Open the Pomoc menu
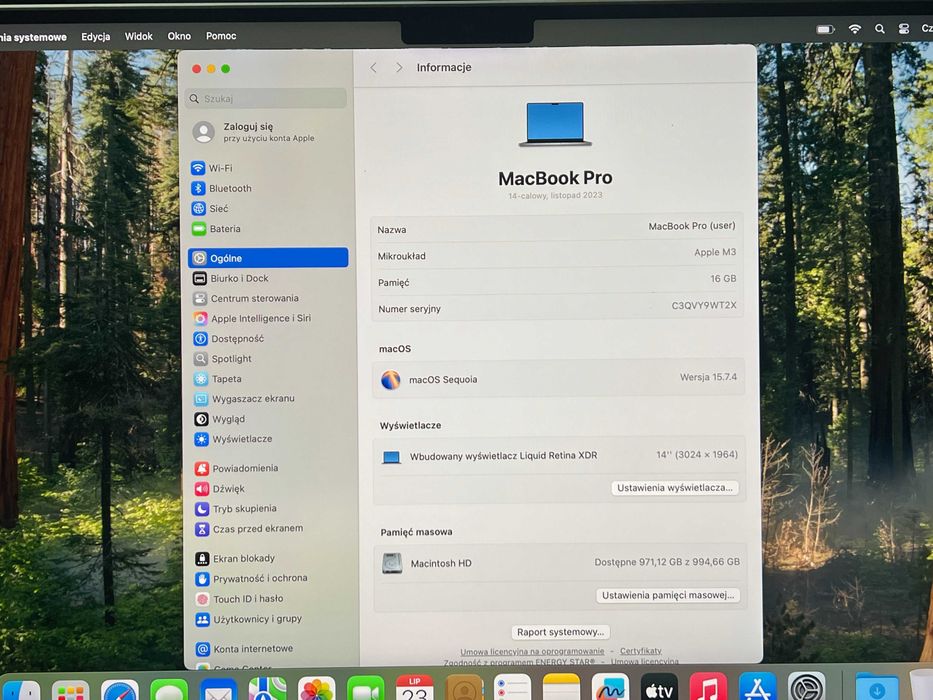933x700 pixels. click(221, 36)
